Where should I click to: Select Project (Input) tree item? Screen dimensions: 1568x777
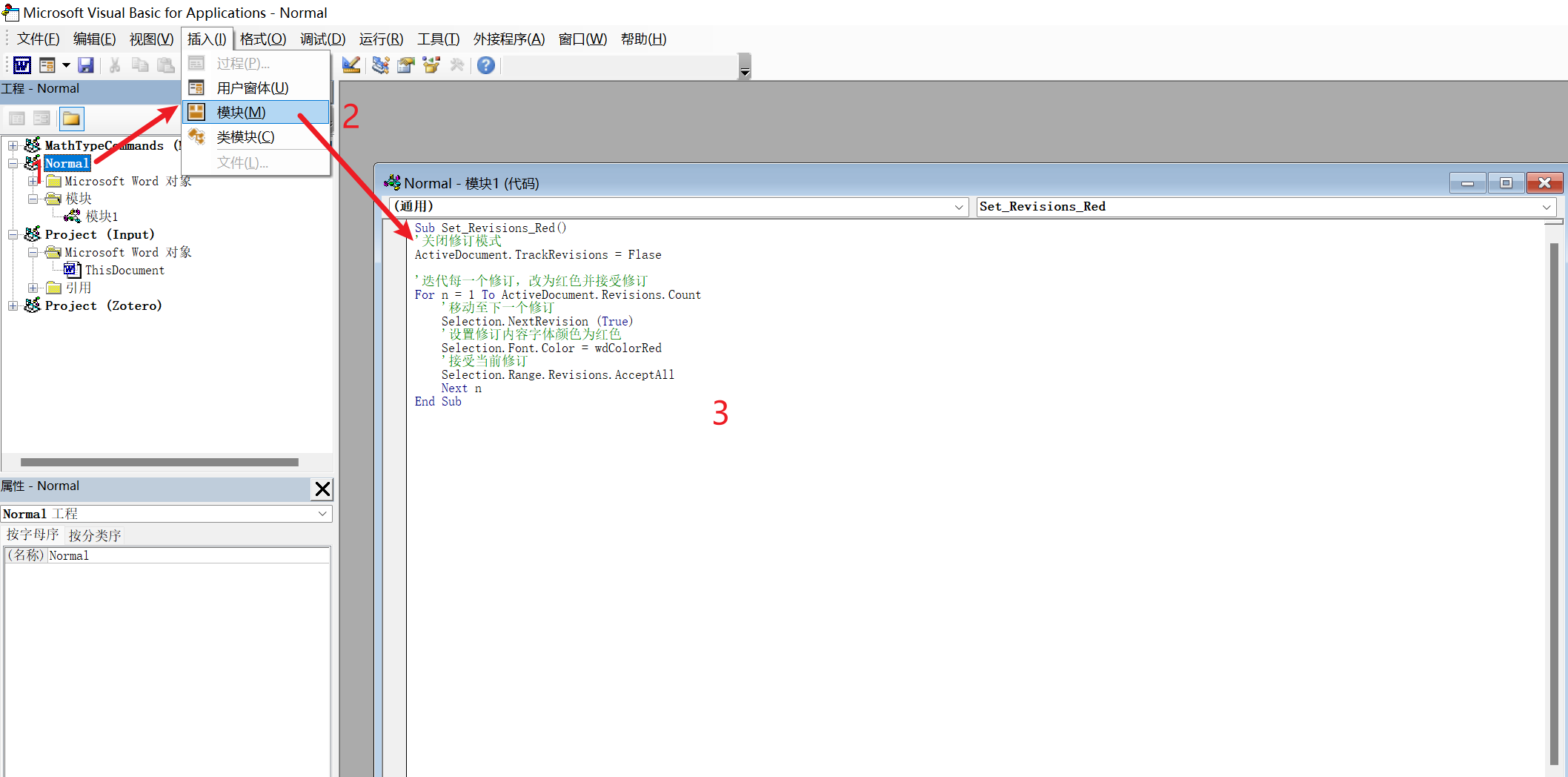click(99, 234)
